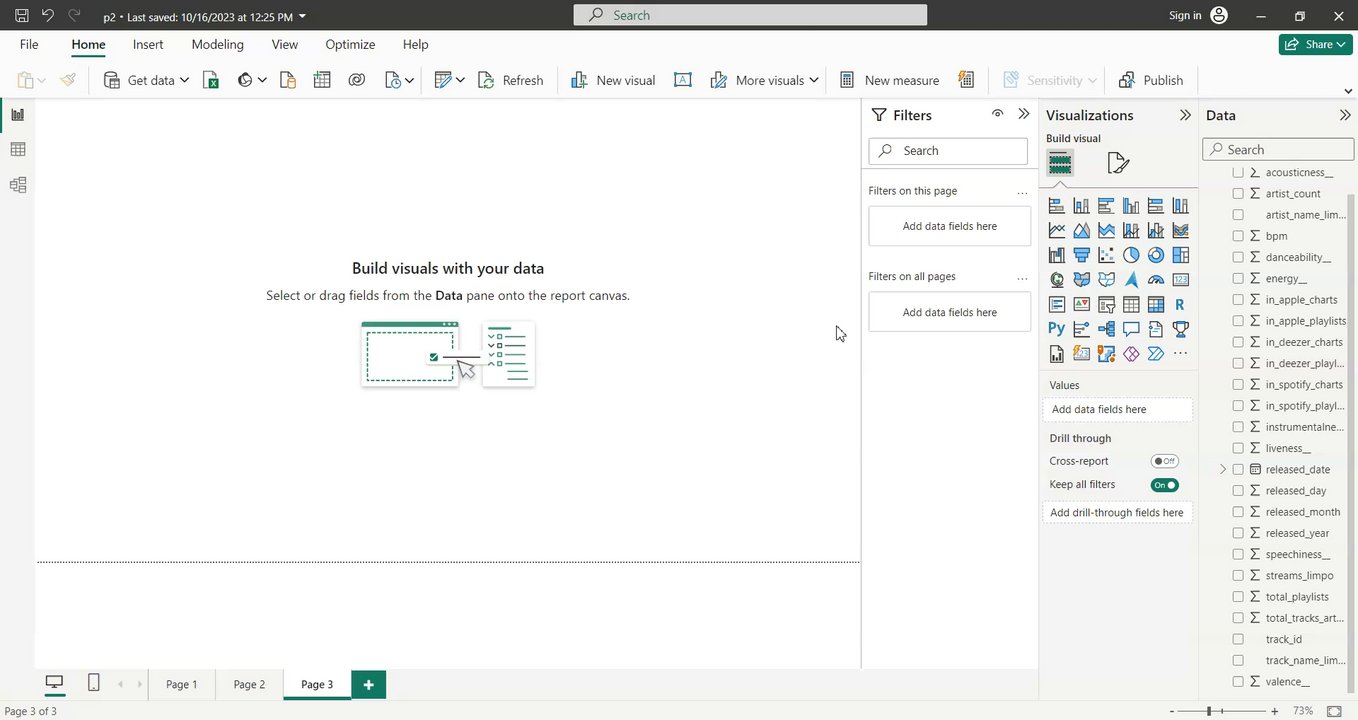Open the Get data dropdown arrow
Image resolution: width=1358 pixels, height=720 pixels.
[184, 80]
